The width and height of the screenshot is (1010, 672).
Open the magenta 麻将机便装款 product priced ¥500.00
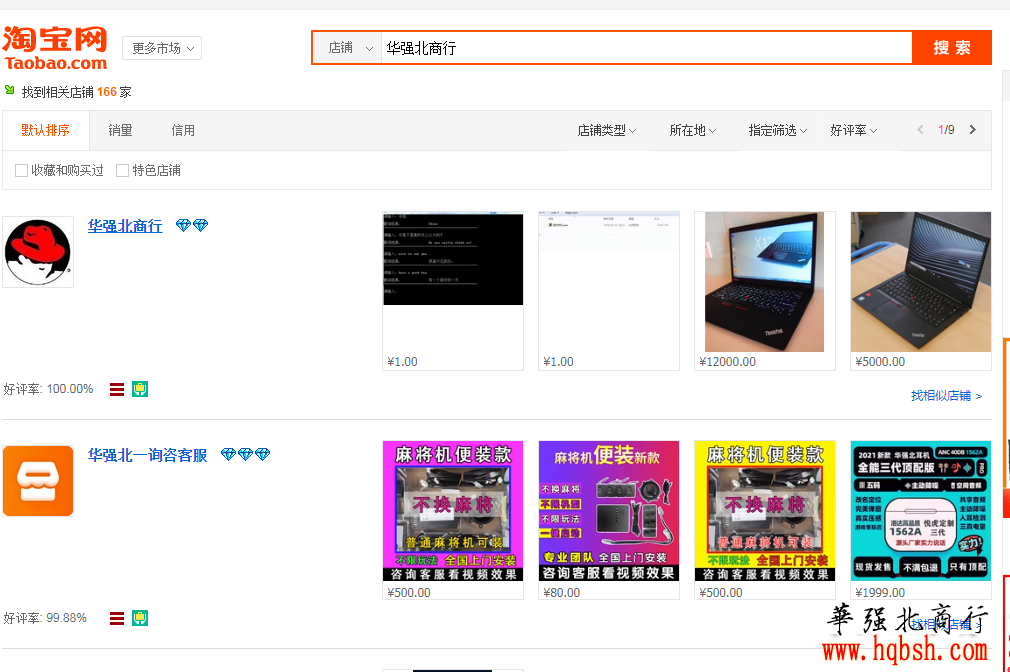point(453,511)
